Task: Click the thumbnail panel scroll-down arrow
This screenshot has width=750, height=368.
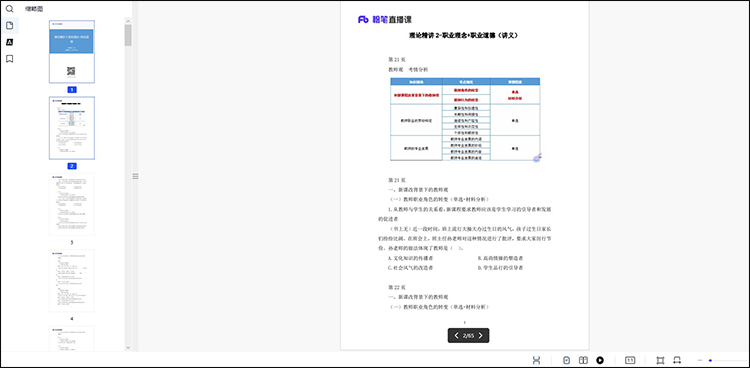Action: (128, 347)
